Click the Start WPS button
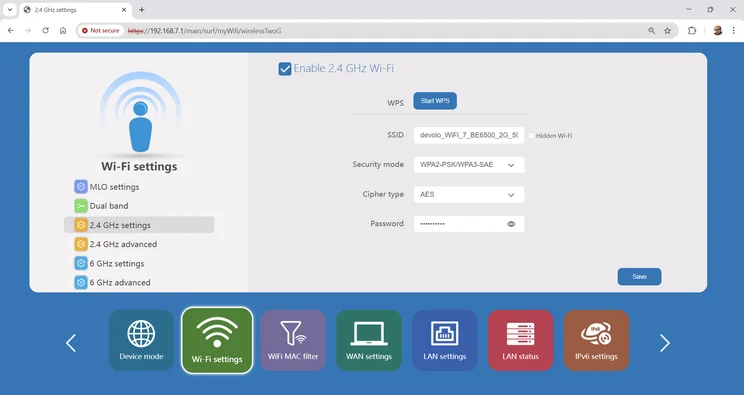The width and height of the screenshot is (744, 395). [x=435, y=101]
